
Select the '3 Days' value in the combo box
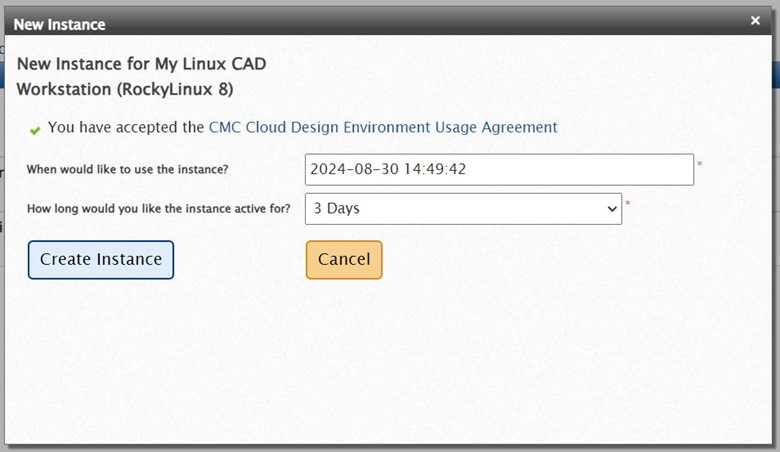(337, 209)
